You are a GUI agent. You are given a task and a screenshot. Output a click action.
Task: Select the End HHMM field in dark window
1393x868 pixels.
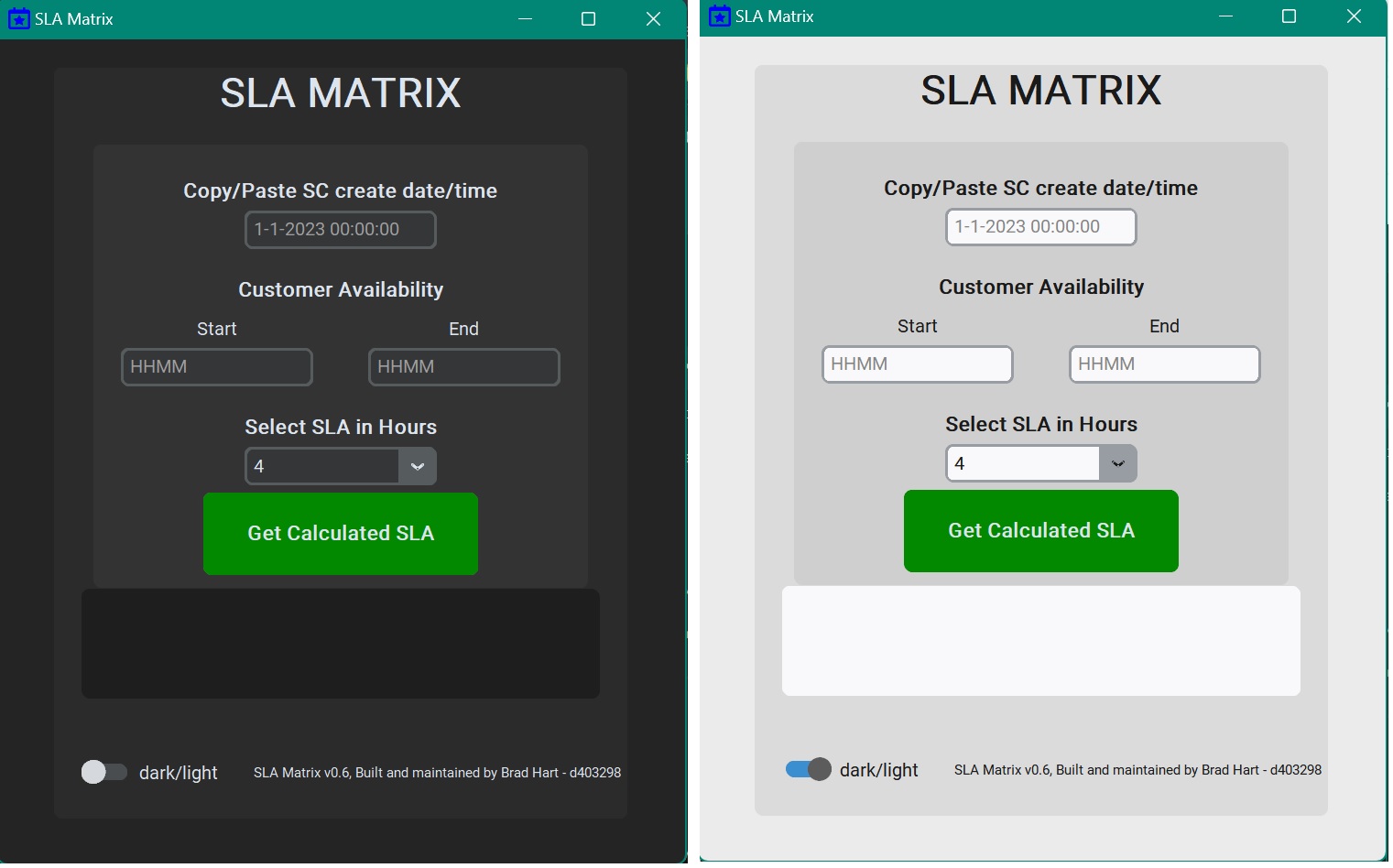click(x=463, y=367)
